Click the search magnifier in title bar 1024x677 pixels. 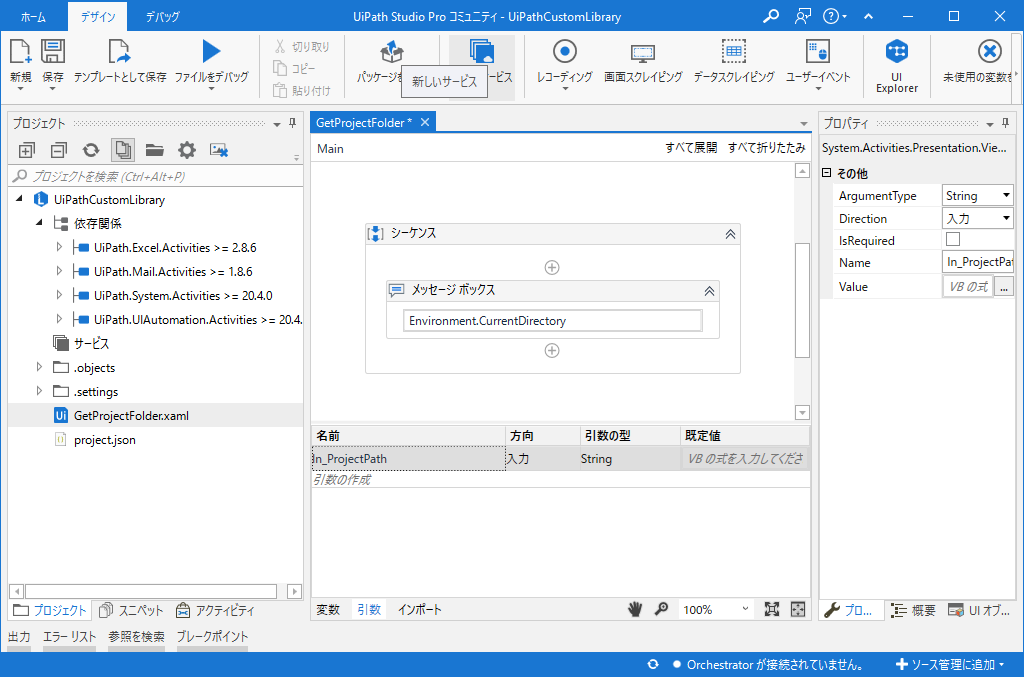771,16
